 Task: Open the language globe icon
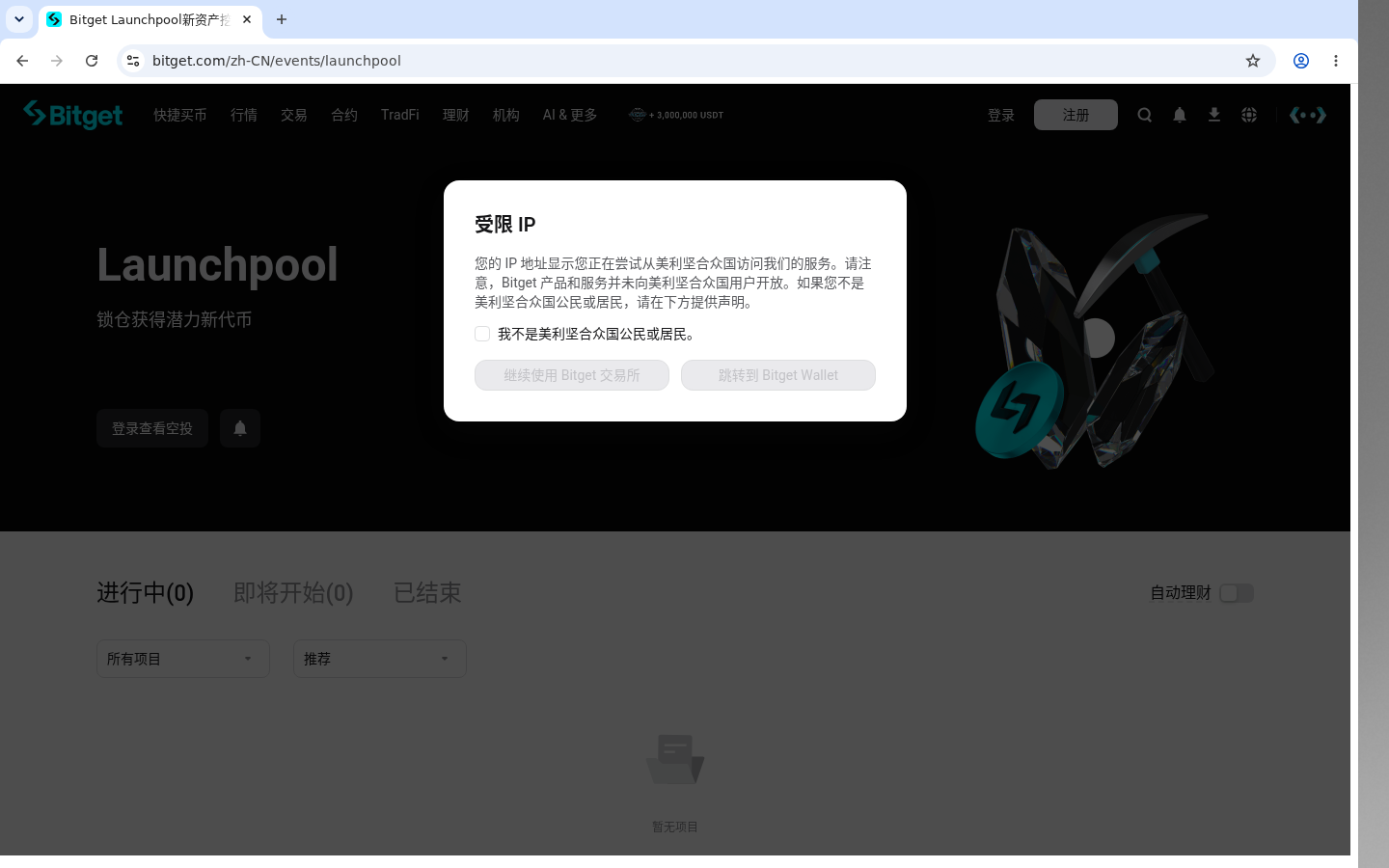(x=1249, y=115)
